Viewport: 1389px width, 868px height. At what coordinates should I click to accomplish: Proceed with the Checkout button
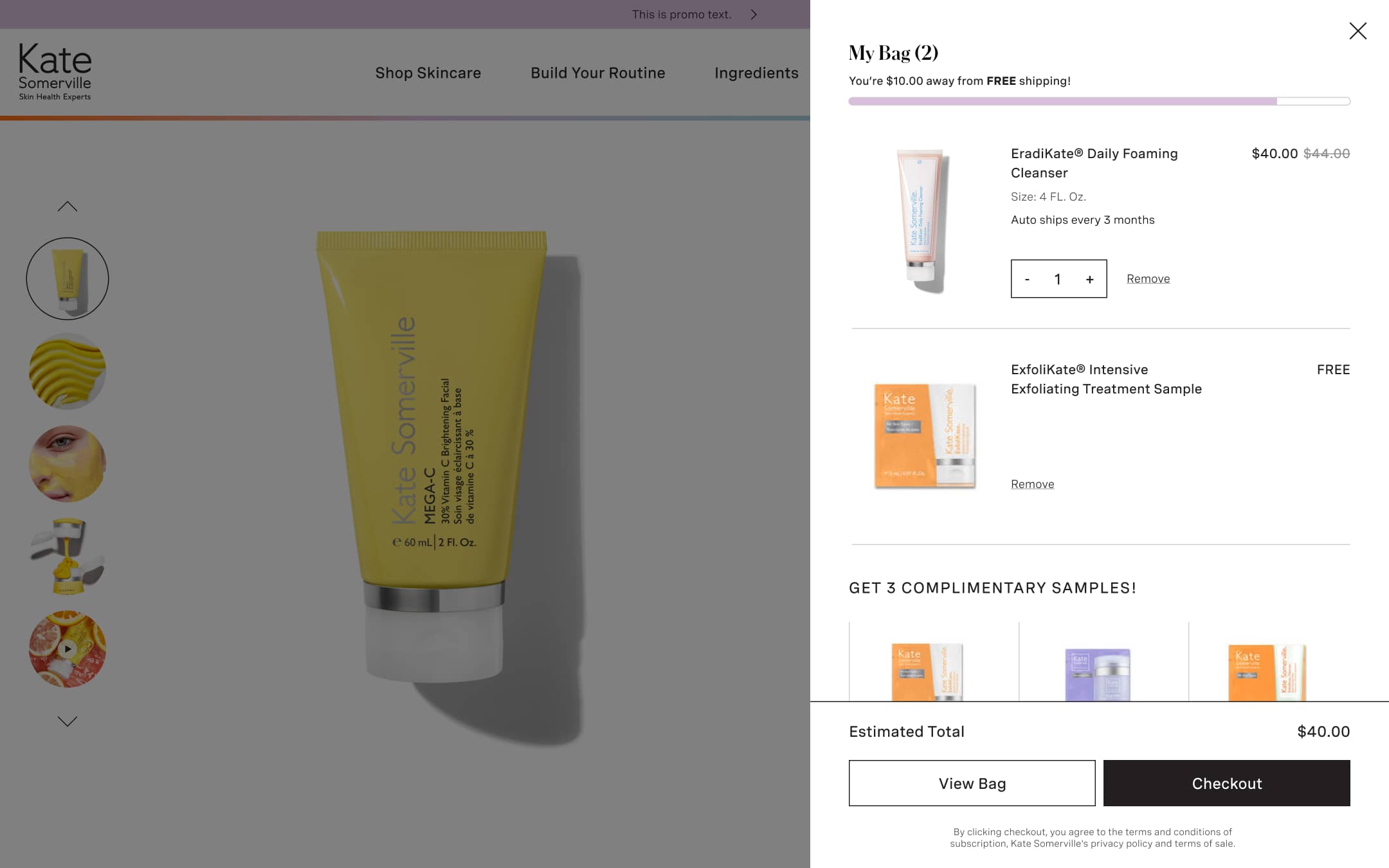click(1226, 783)
